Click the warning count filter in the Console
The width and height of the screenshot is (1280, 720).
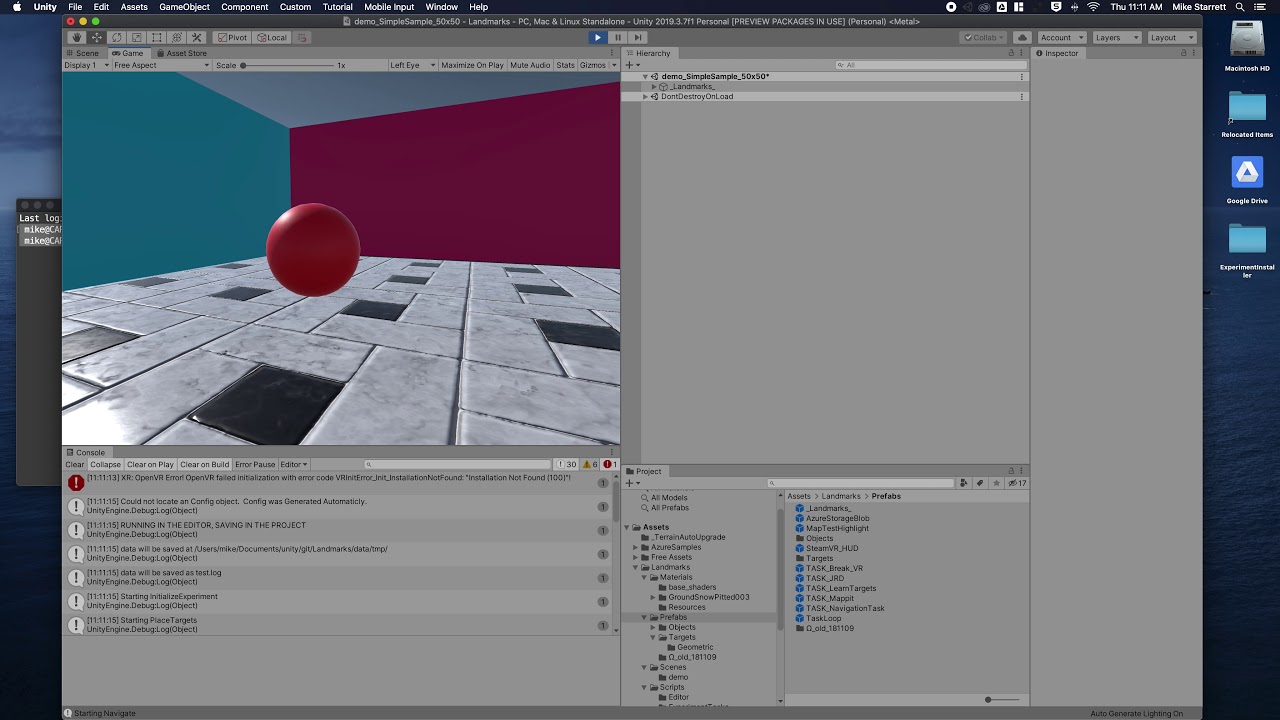[x=588, y=464]
